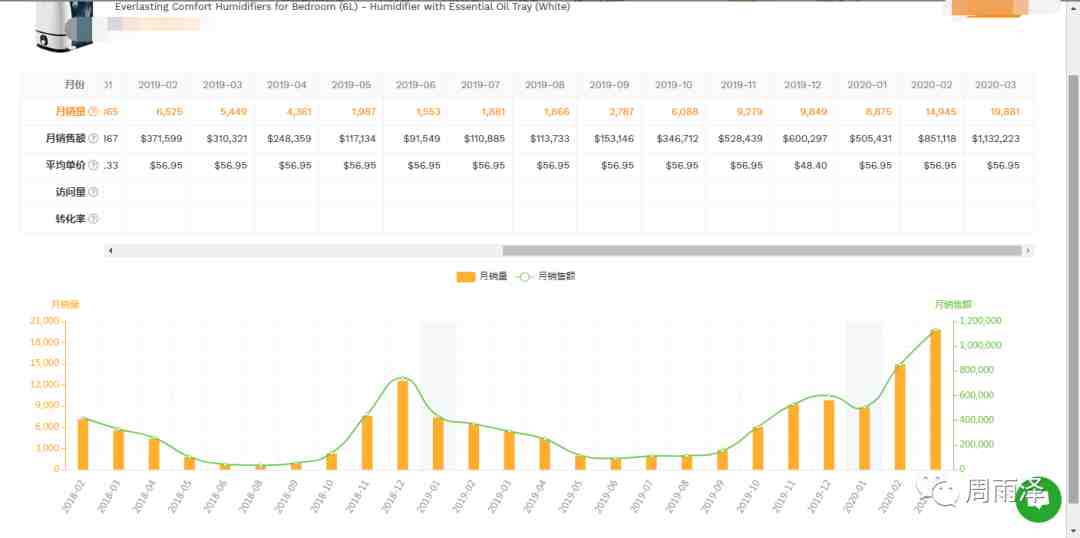
Task: Click help icon next to 转化率 row
Action: (x=94, y=219)
